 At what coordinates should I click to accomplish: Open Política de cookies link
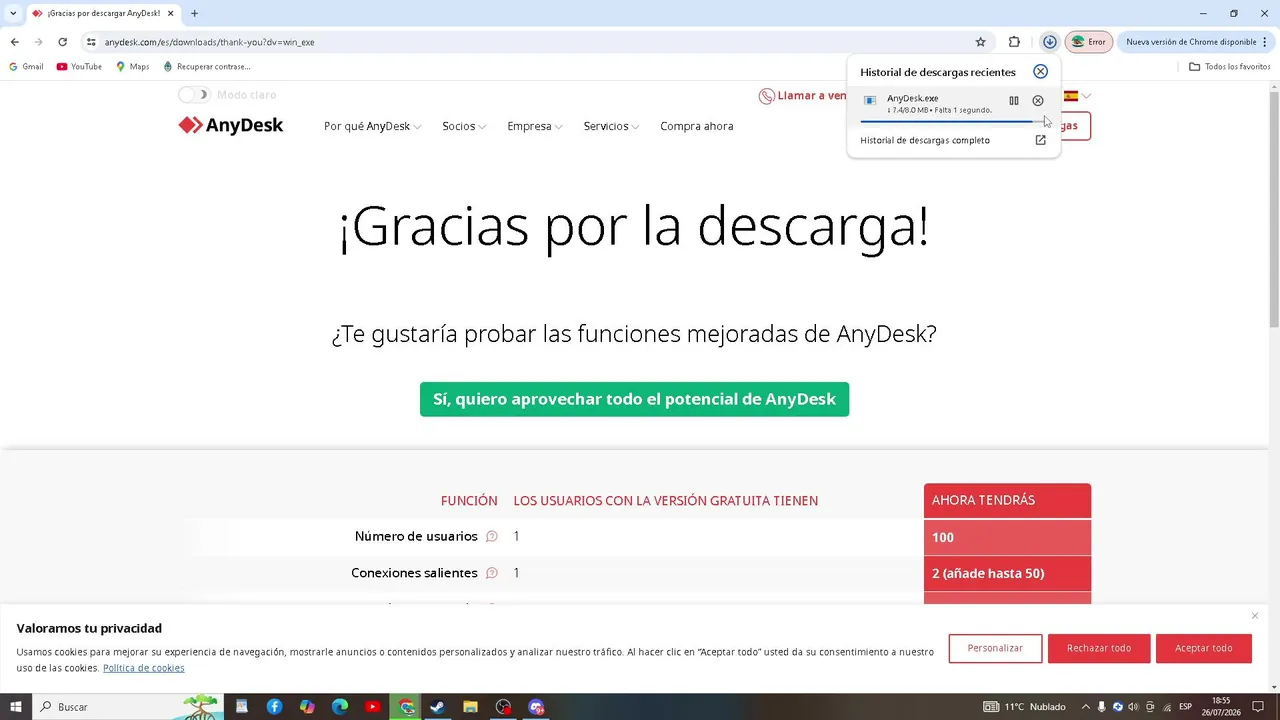pyautogui.click(x=144, y=668)
